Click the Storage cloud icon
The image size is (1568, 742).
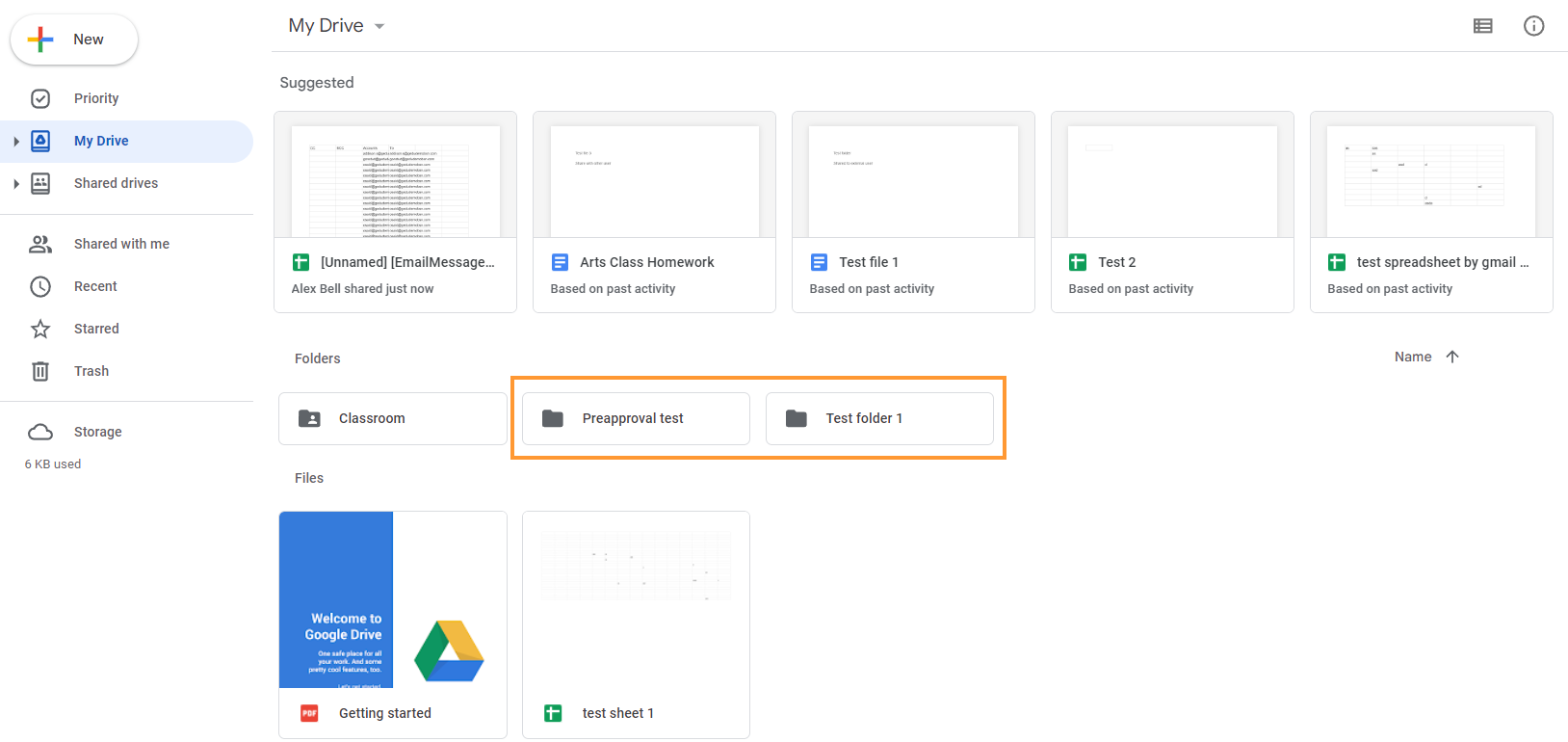pyautogui.click(x=40, y=432)
